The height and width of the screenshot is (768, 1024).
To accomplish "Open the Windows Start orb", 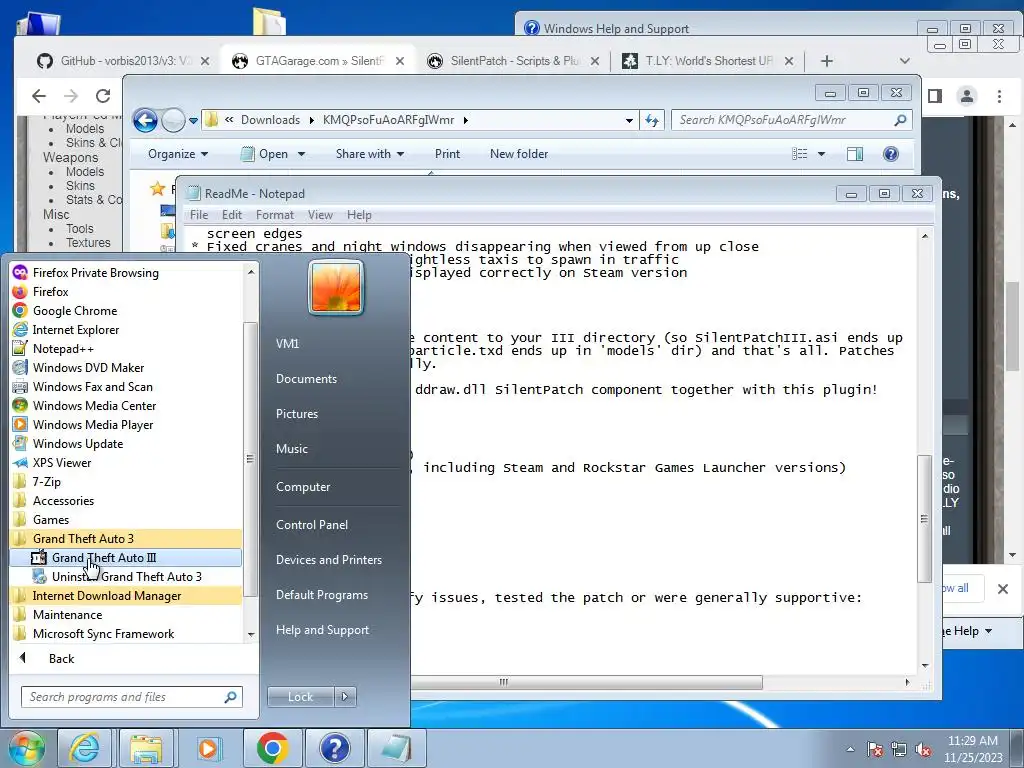I will coord(27,748).
